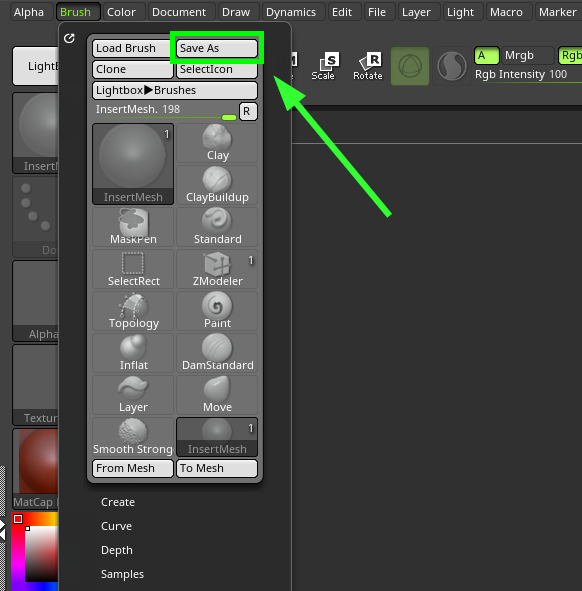Expand the Samples section
The width and height of the screenshot is (582, 591).
122,574
